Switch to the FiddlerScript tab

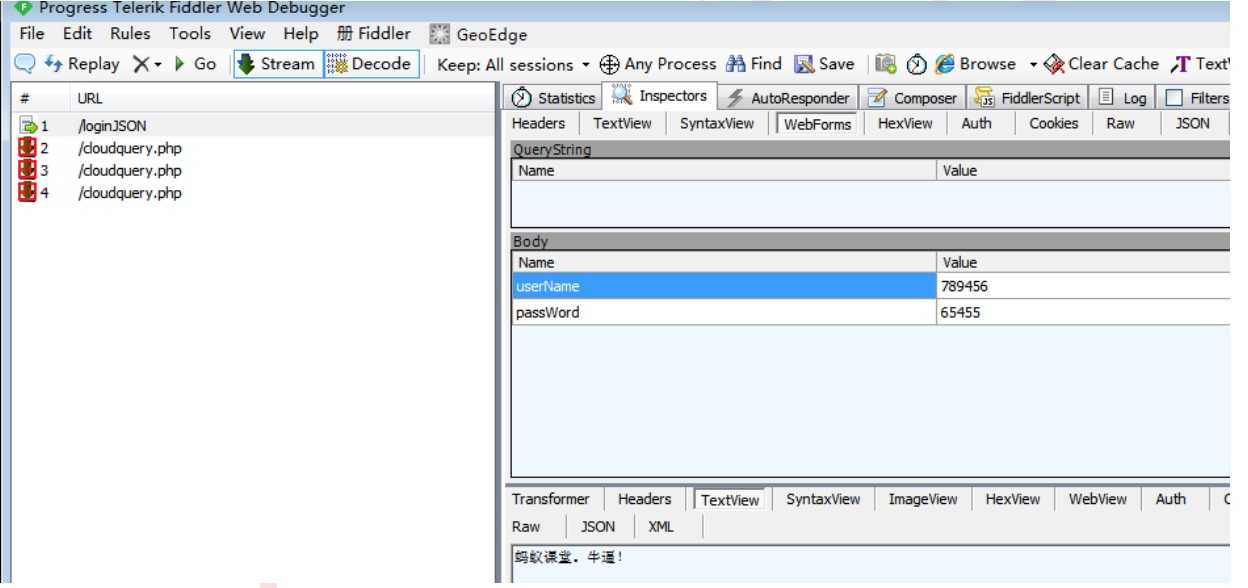pos(1028,97)
